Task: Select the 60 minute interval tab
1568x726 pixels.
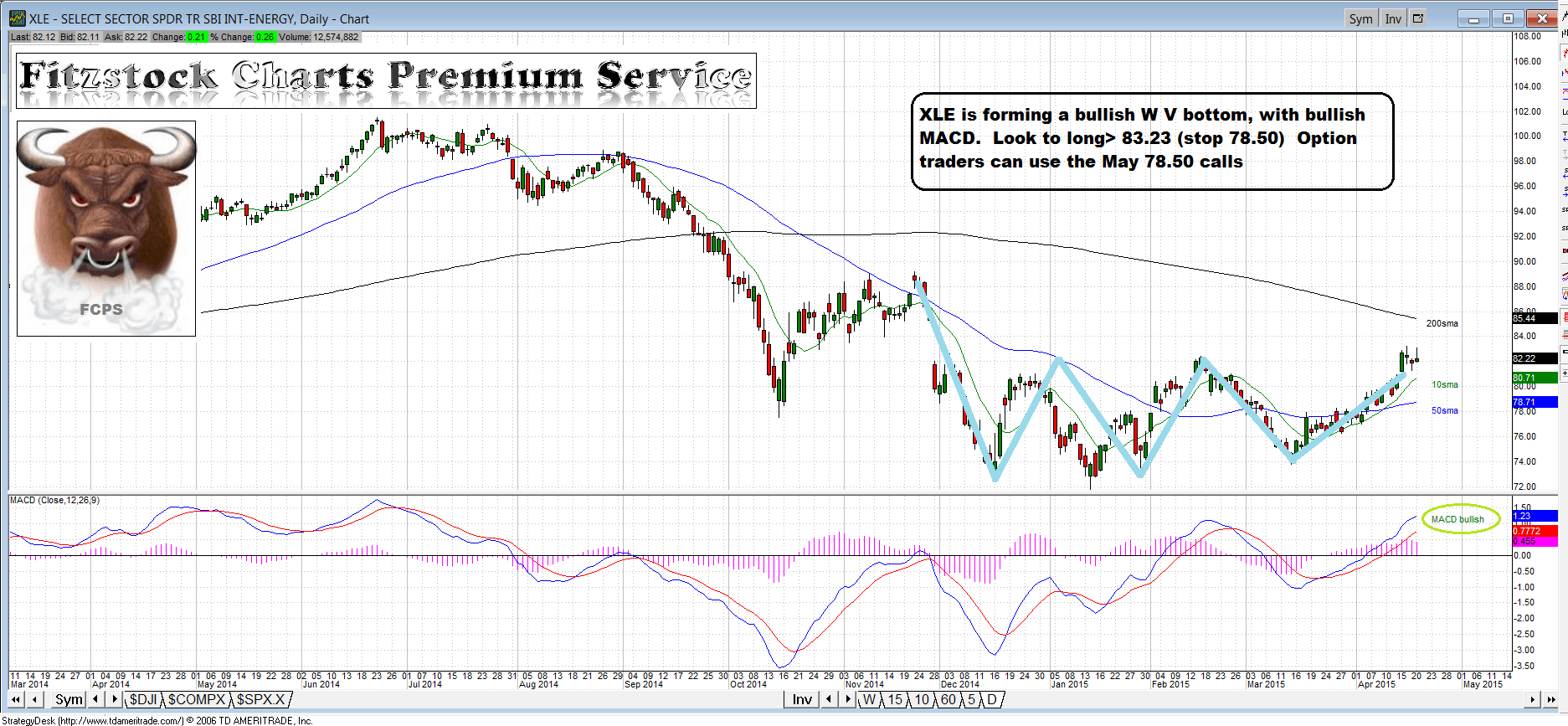Action: (948, 699)
